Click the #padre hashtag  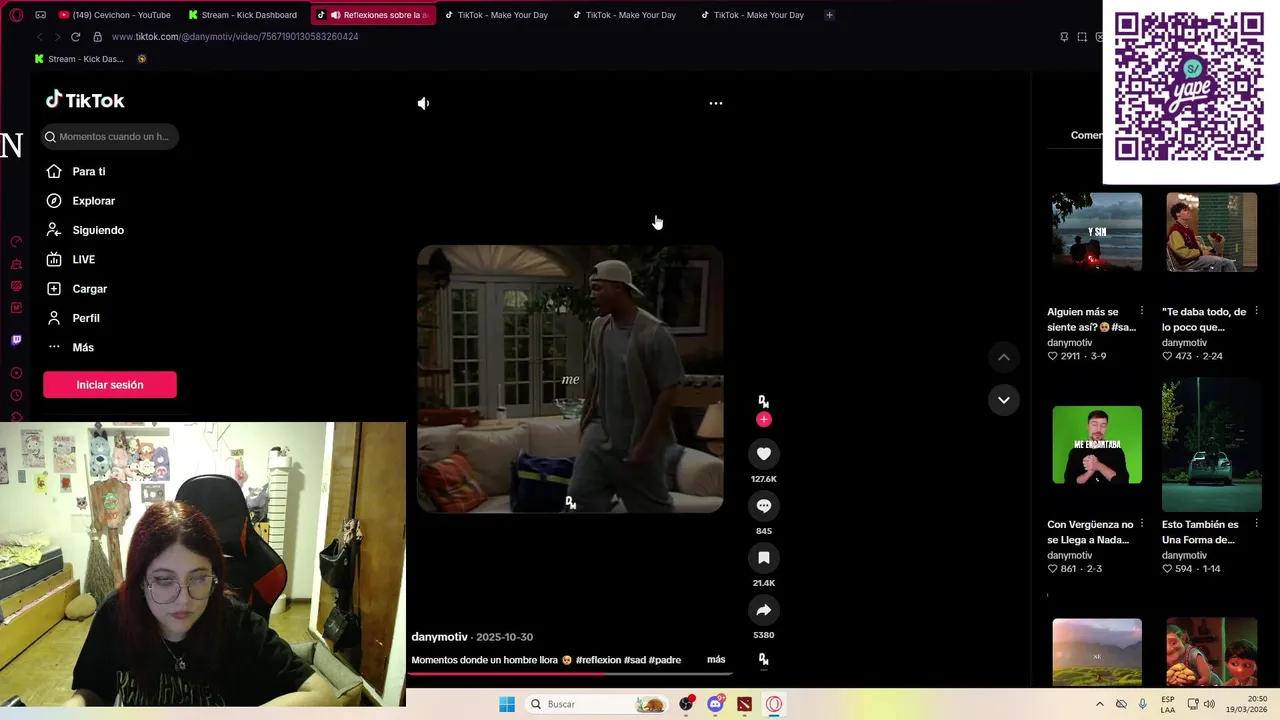[664, 660]
